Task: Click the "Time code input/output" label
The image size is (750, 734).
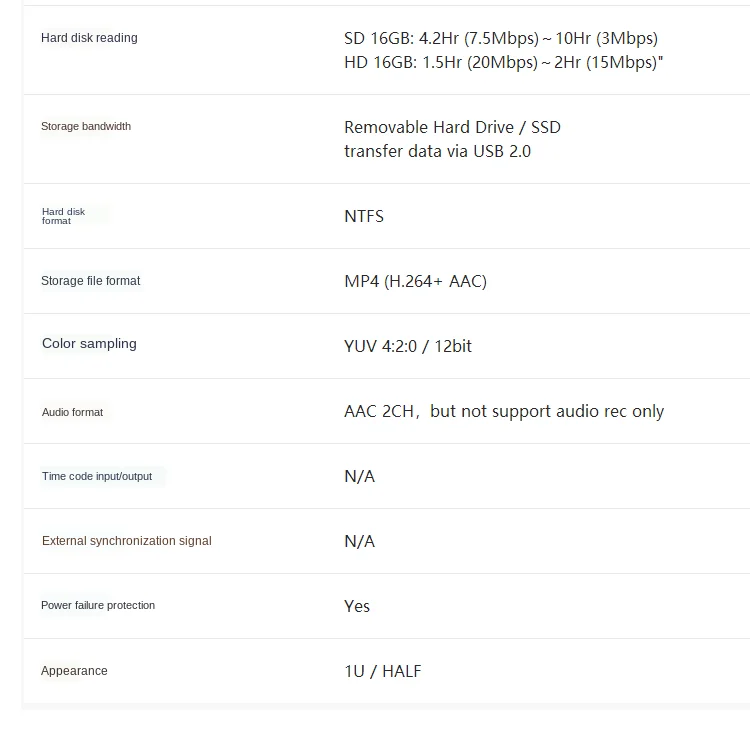Action: 97,476
